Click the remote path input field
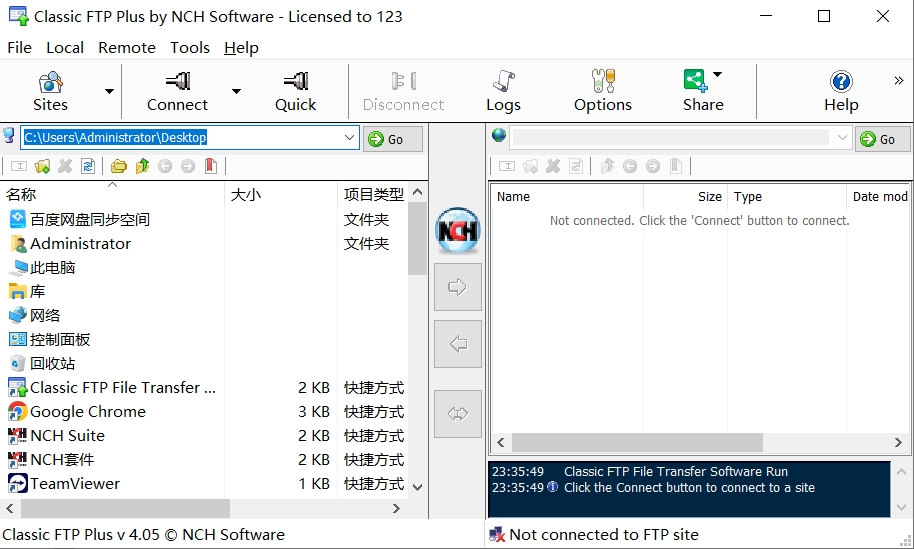The image size is (914, 549). coord(670,138)
